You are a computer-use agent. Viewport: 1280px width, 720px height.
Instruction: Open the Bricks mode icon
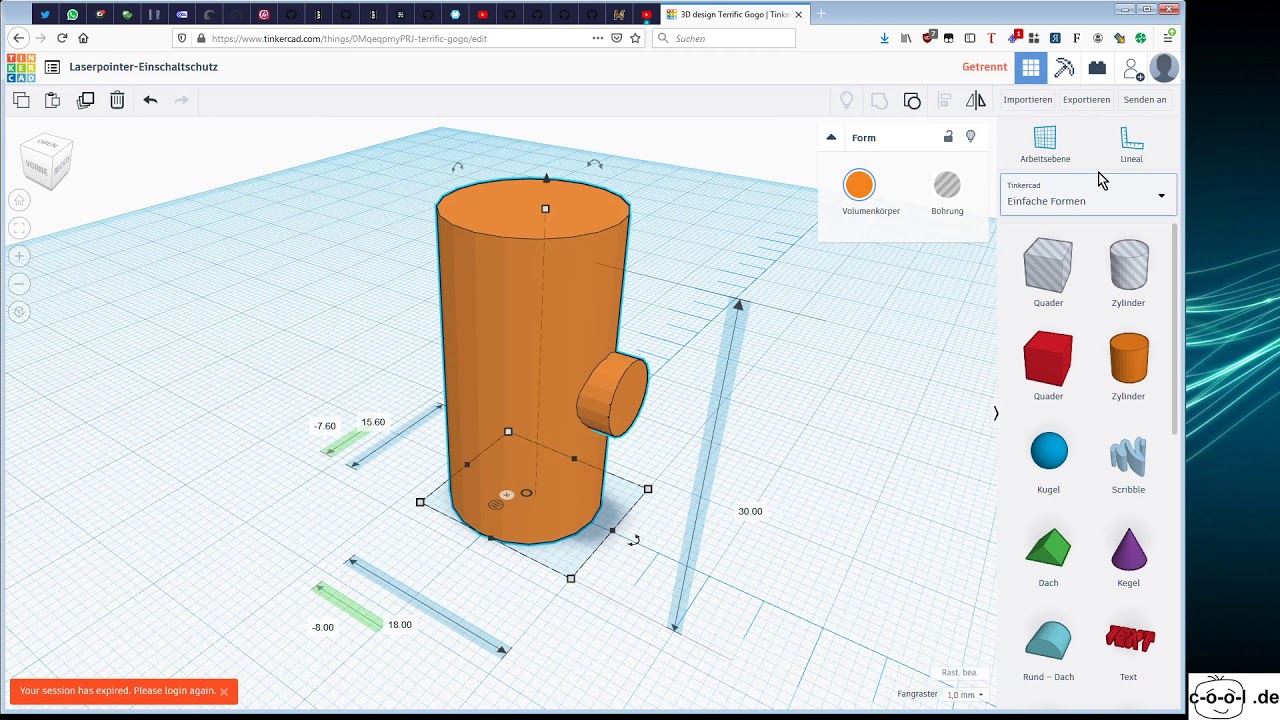1097,67
